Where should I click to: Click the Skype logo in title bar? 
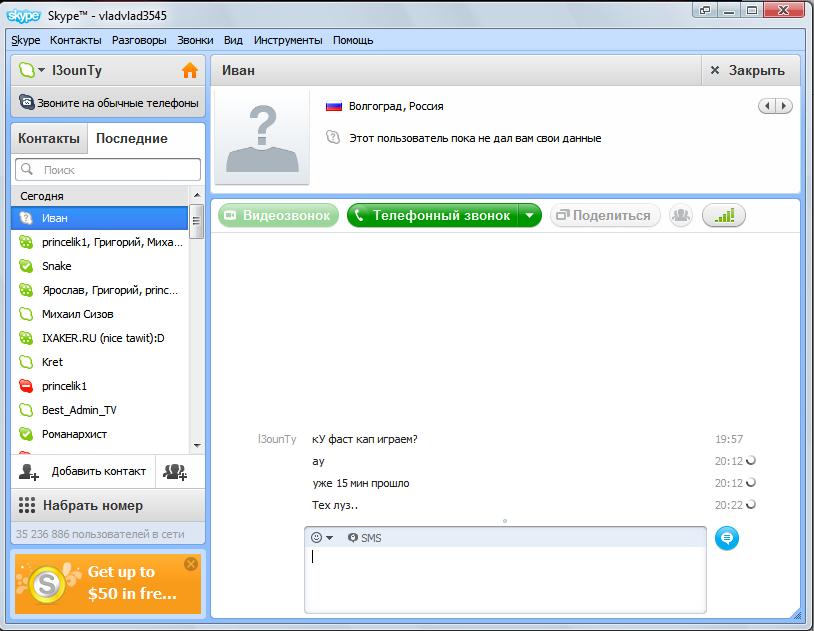pyautogui.click(x=23, y=16)
